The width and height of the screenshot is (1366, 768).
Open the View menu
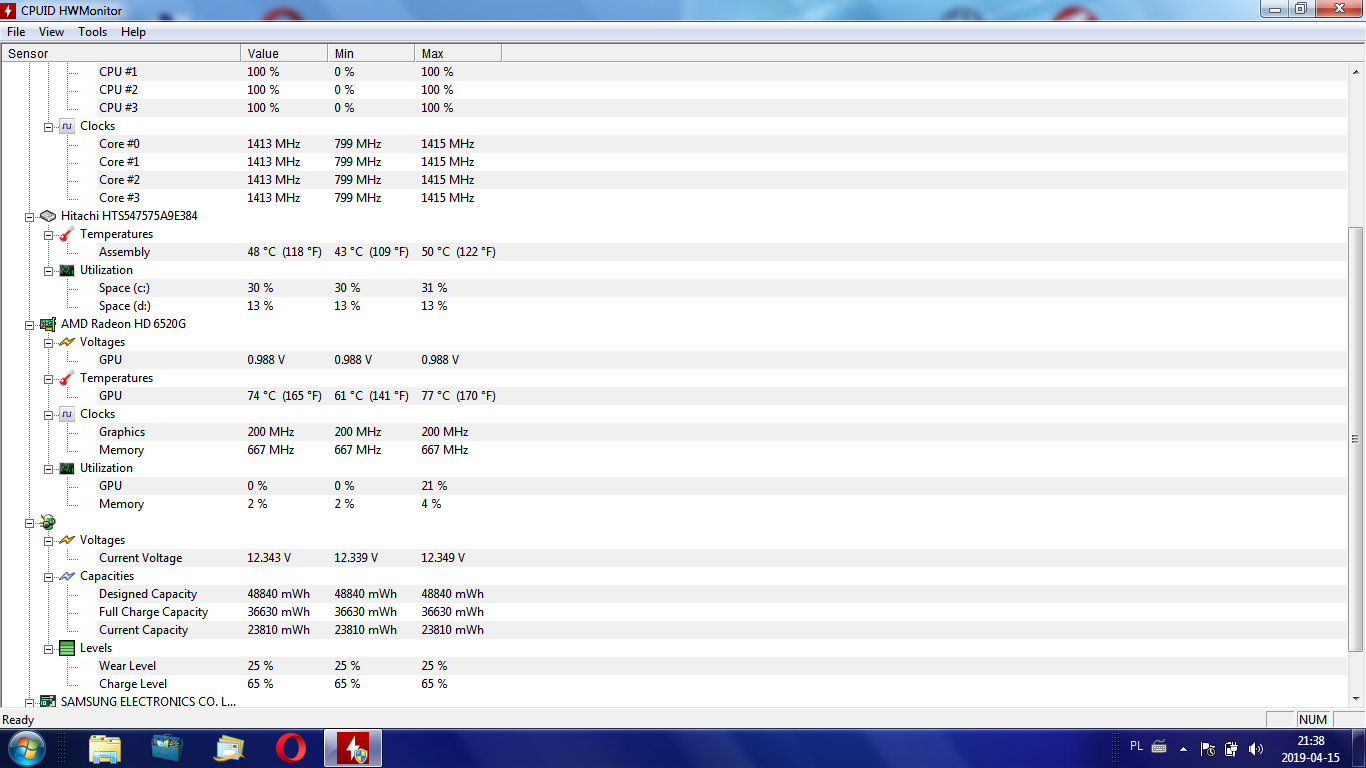[51, 32]
